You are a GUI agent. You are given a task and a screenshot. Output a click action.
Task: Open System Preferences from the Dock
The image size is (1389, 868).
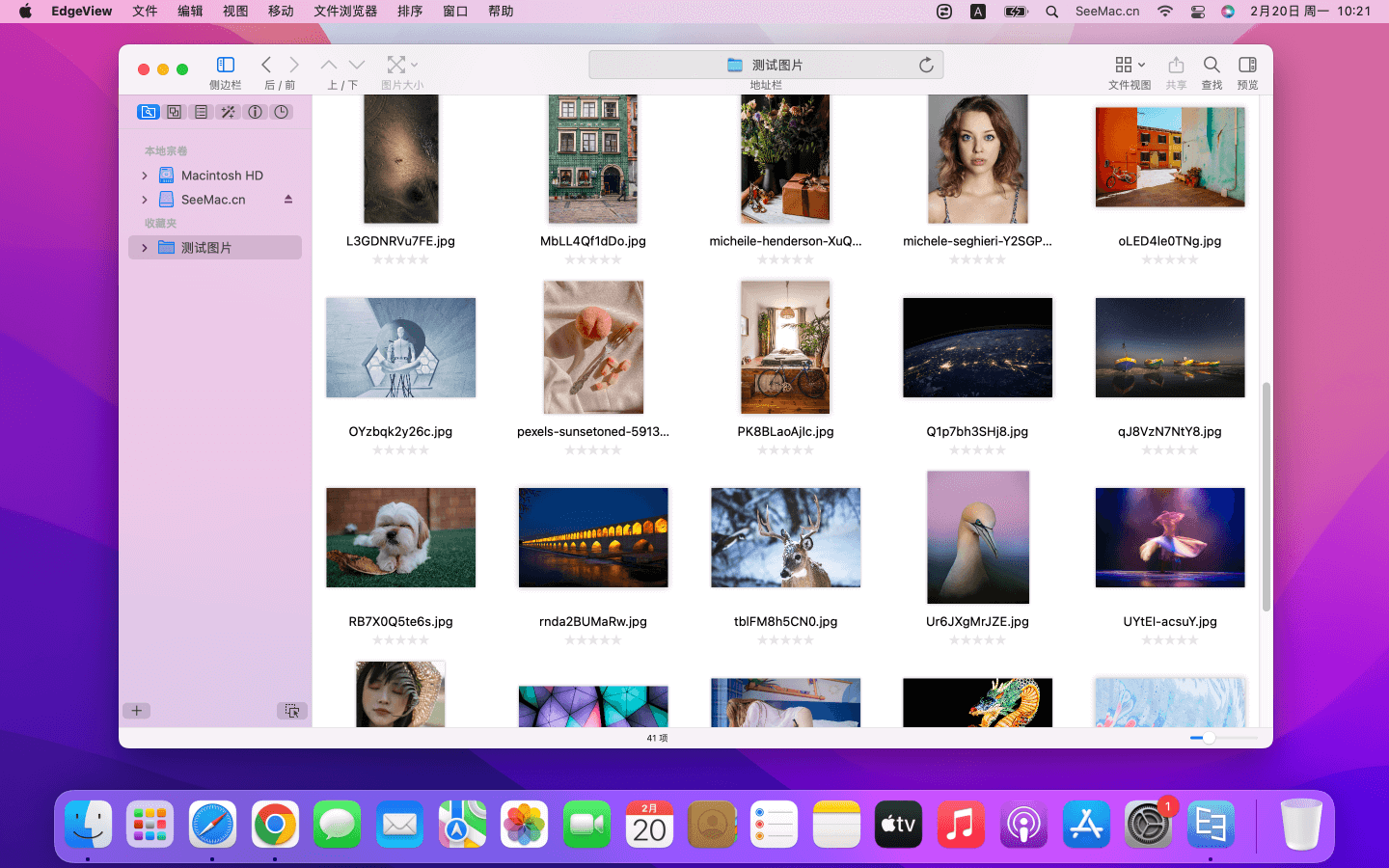[1148, 825]
